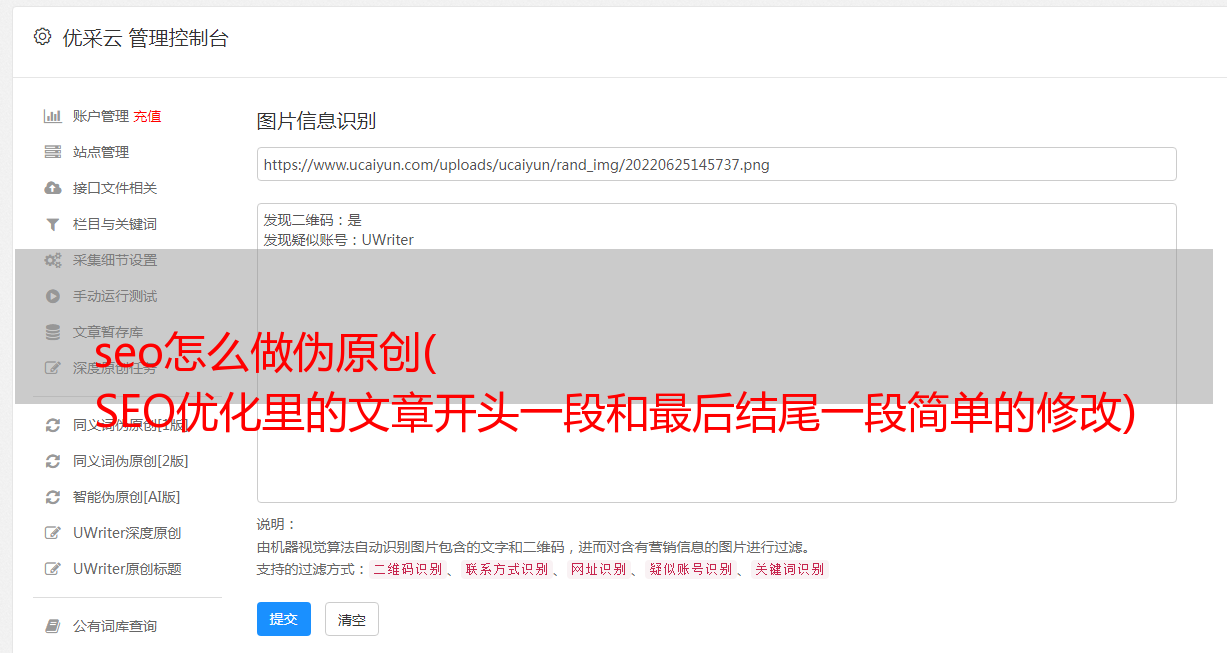The width and height of the screenshot is (1227, 653).
Task: Click the red 充值 link
Action: pyautogui.click(x=147, y=116)
